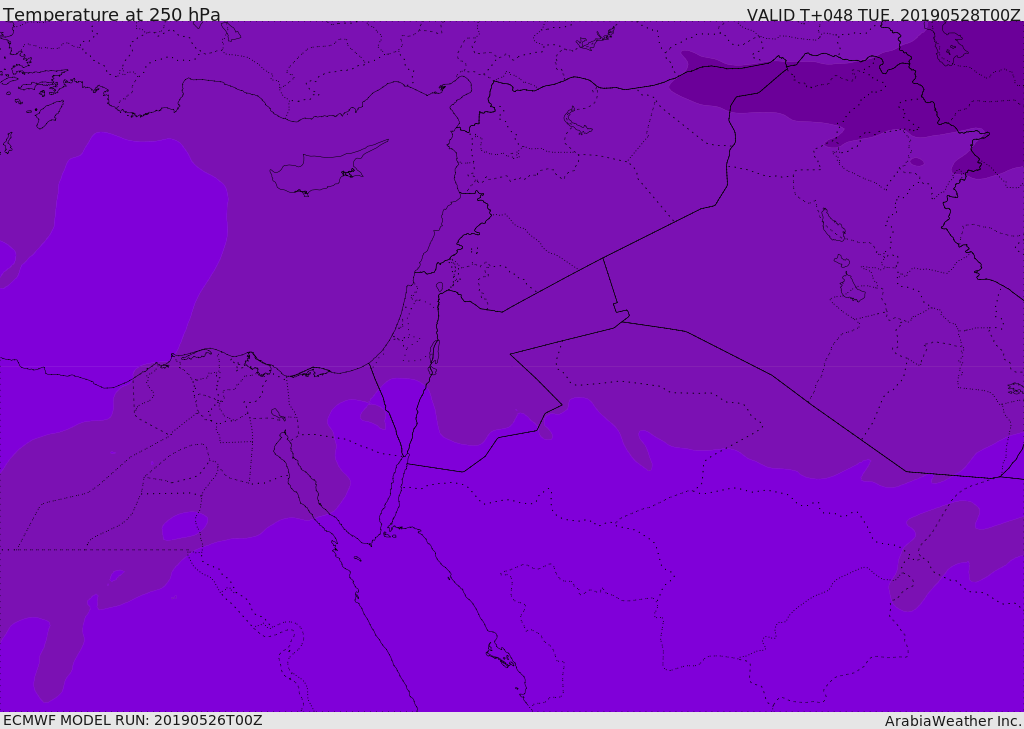Click the island of Cyprus on the map

click(x=320, y=171)
